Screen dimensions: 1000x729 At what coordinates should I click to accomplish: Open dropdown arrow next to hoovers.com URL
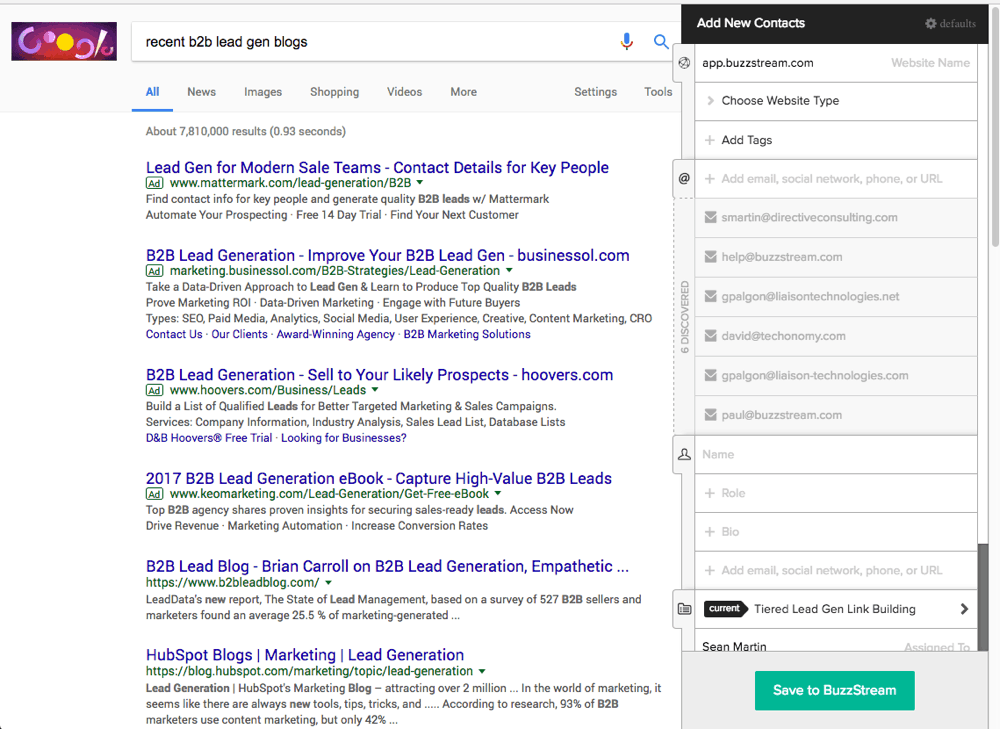(x=375, y=390)
